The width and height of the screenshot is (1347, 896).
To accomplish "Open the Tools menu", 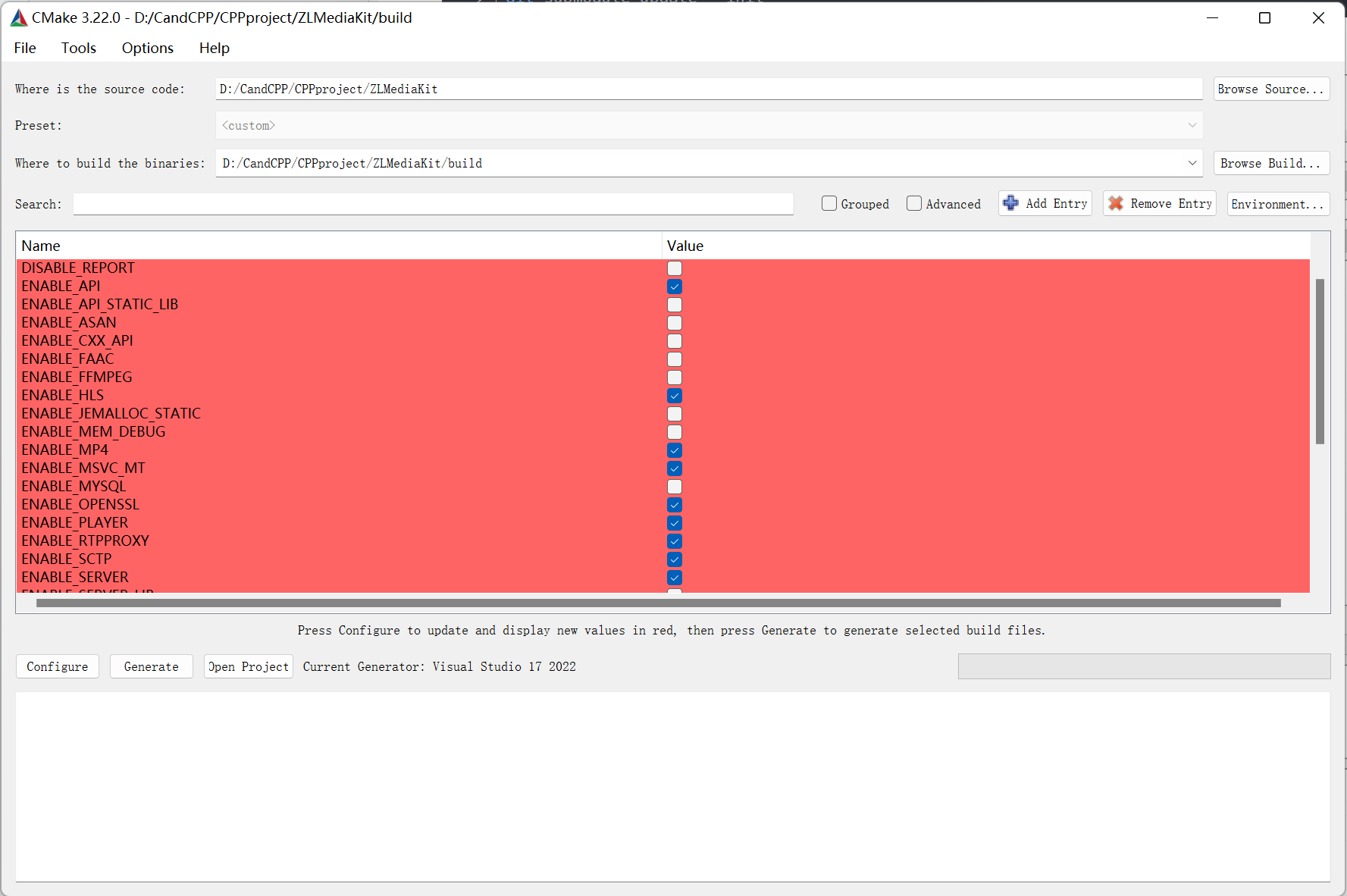I will 79,48.
